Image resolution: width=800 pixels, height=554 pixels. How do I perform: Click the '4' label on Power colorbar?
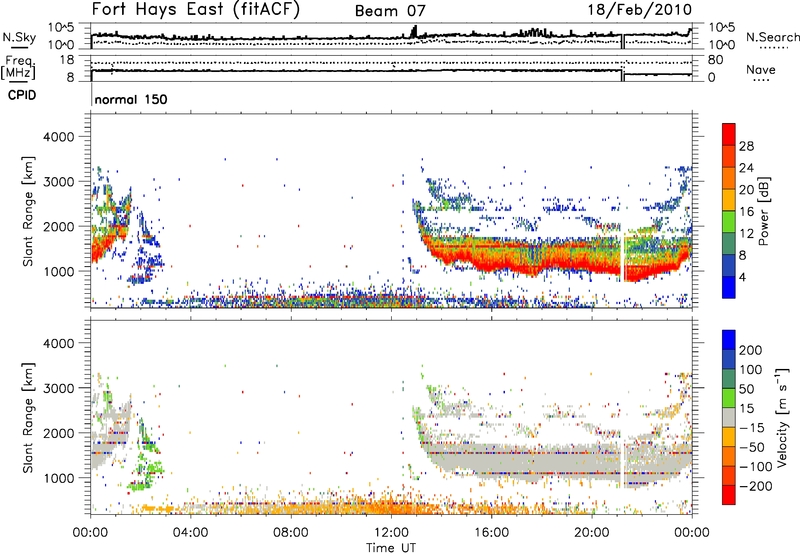[742, 277]
